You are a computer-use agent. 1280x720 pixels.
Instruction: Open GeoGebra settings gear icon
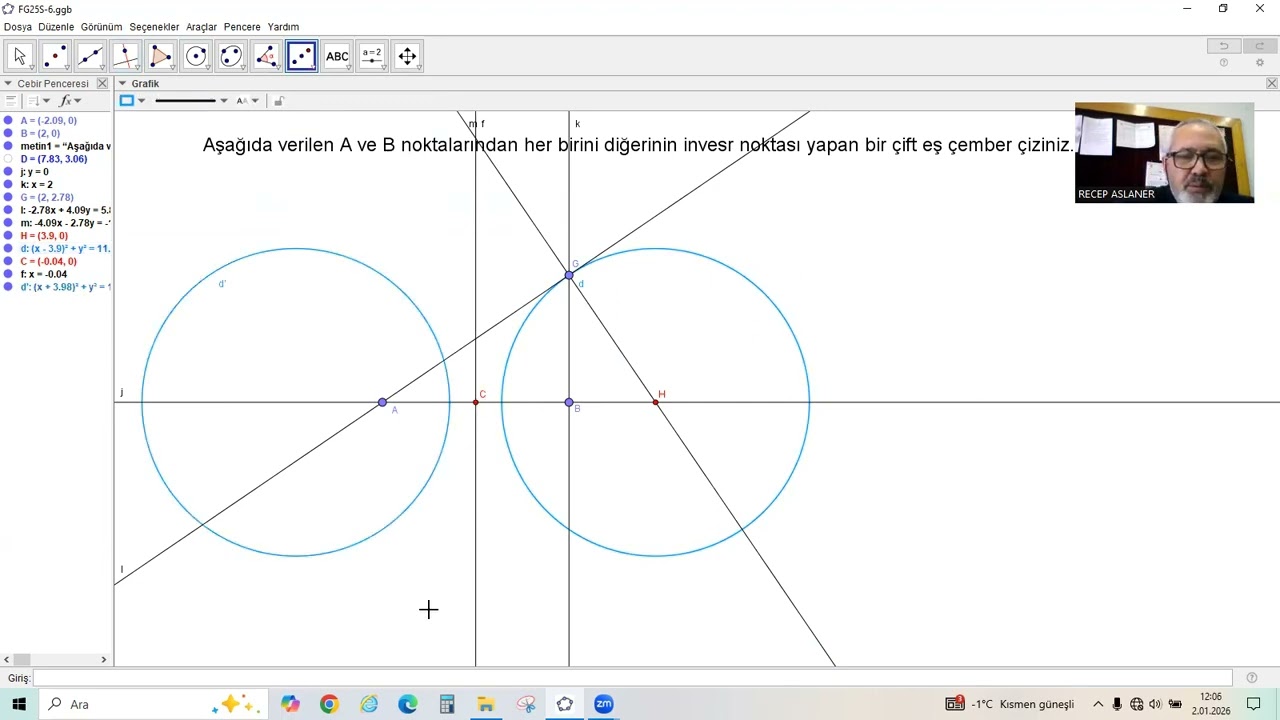(x=1260, y=63)
